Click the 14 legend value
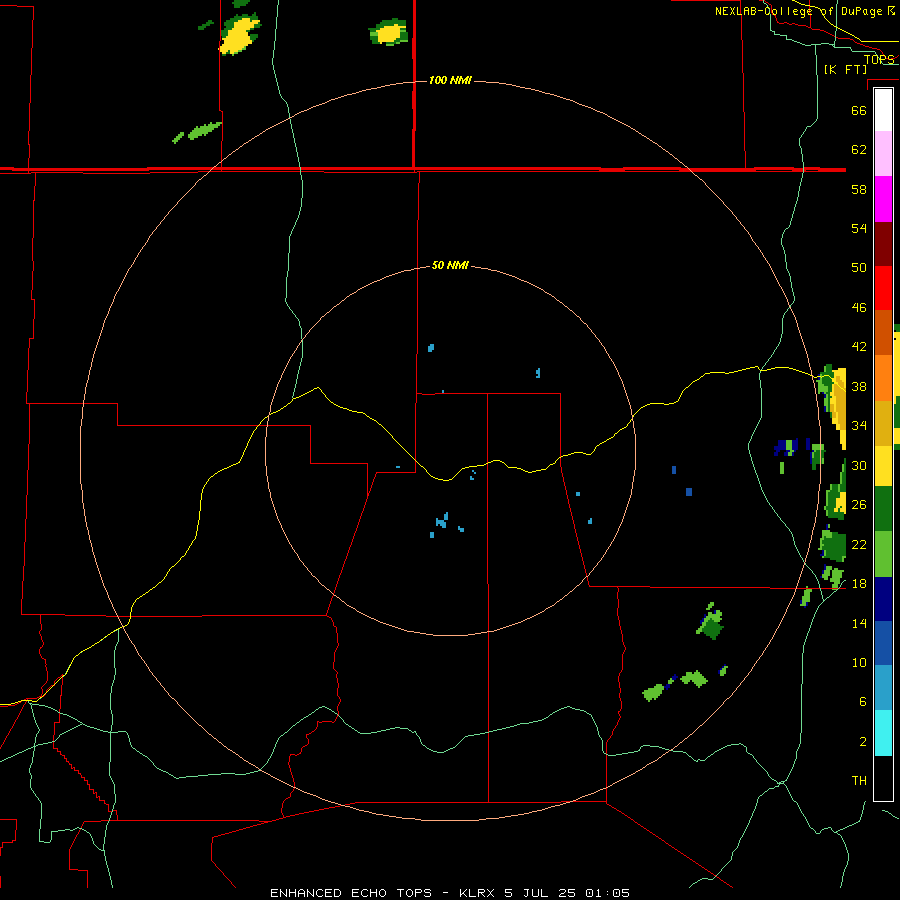This screenshot has height=900, width=900. 859,623
